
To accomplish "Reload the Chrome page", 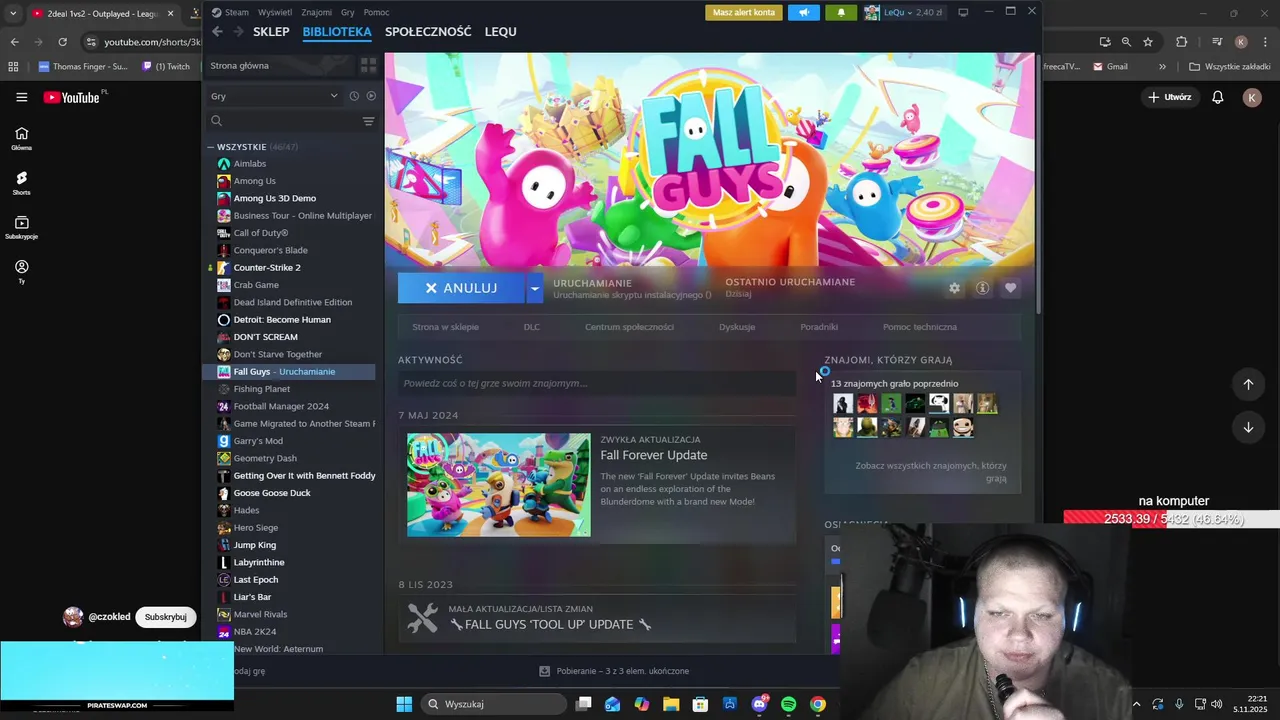I will point(62,42).
